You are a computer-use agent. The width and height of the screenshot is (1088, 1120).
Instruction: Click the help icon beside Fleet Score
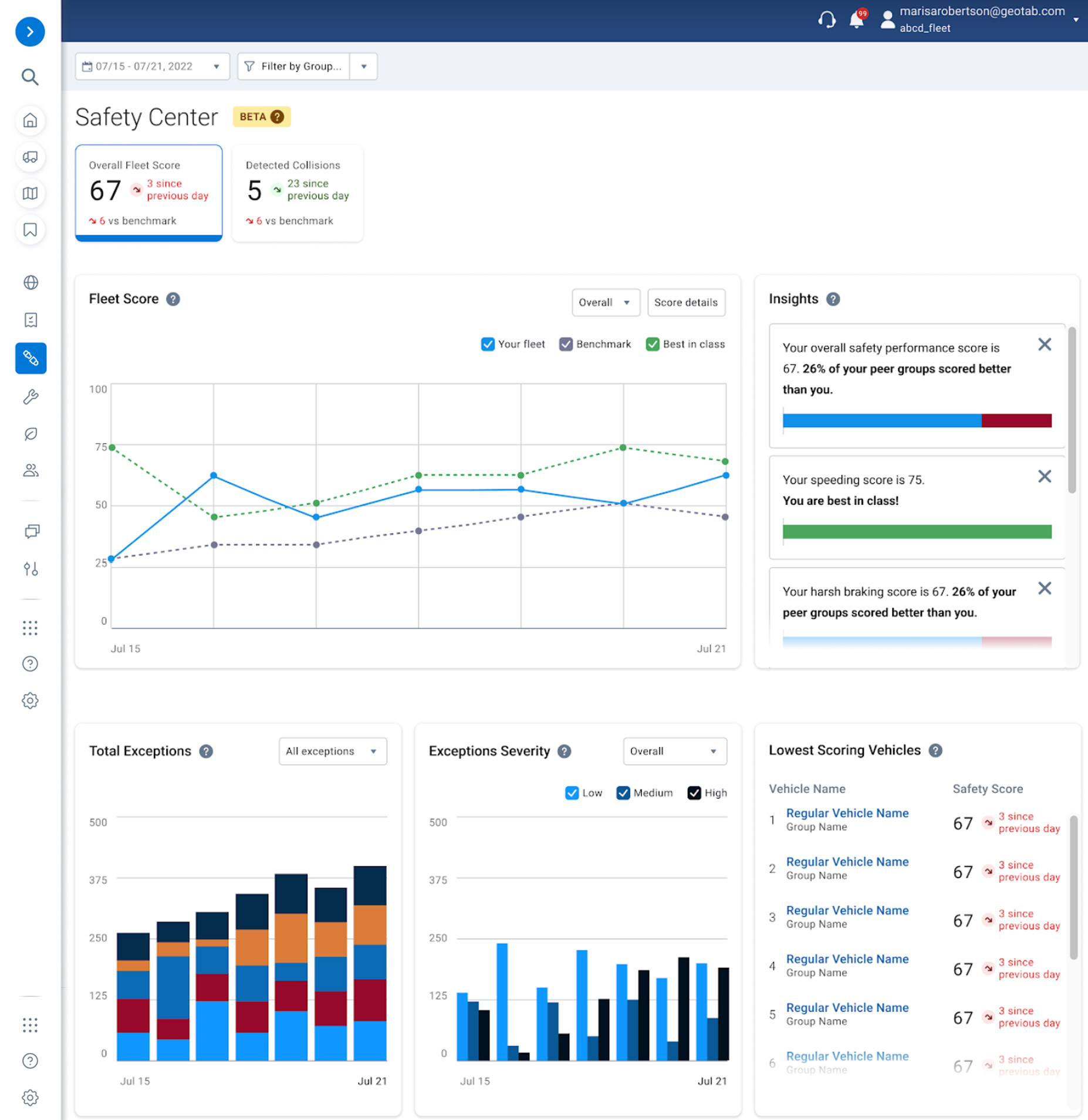(173, 299)
